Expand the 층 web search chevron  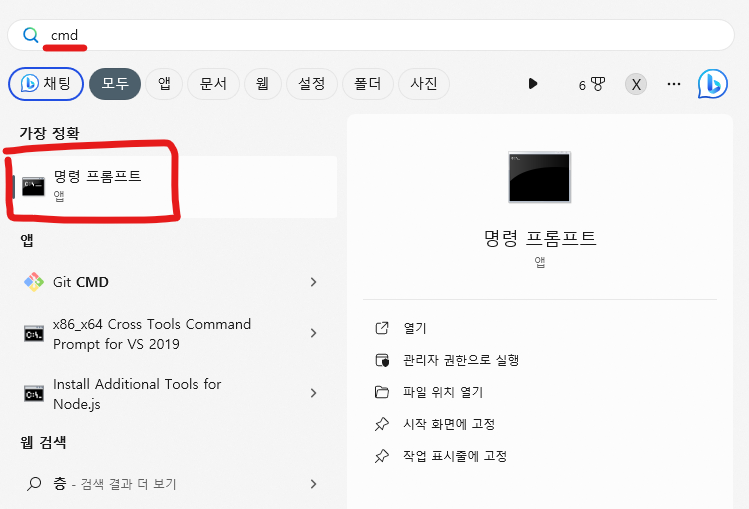coord(313,484)
